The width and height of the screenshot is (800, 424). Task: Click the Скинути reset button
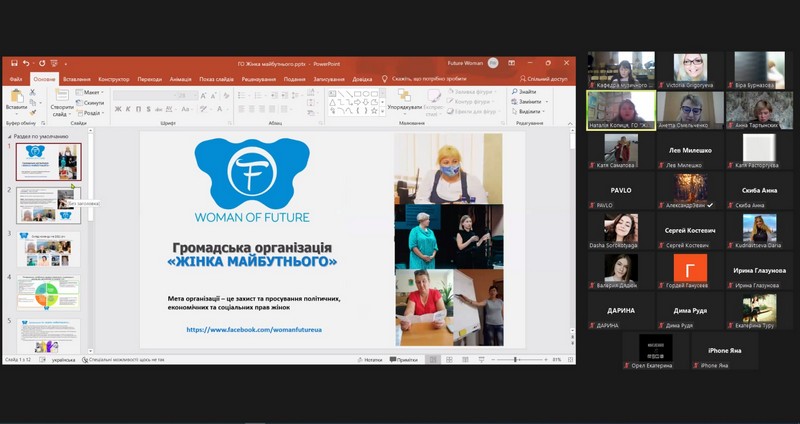point(90,103)
